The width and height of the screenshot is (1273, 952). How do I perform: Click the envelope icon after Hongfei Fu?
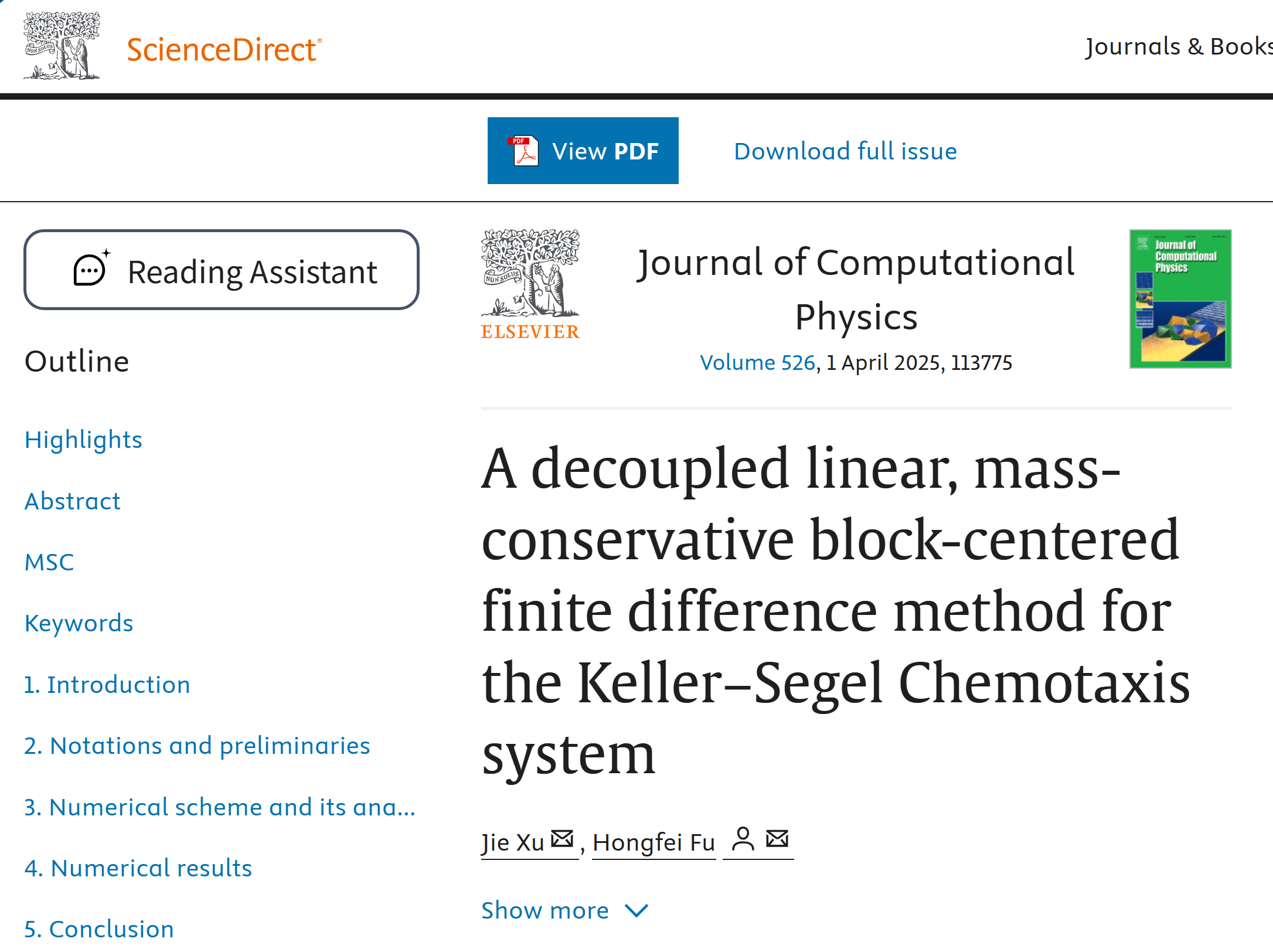(777, 839)
